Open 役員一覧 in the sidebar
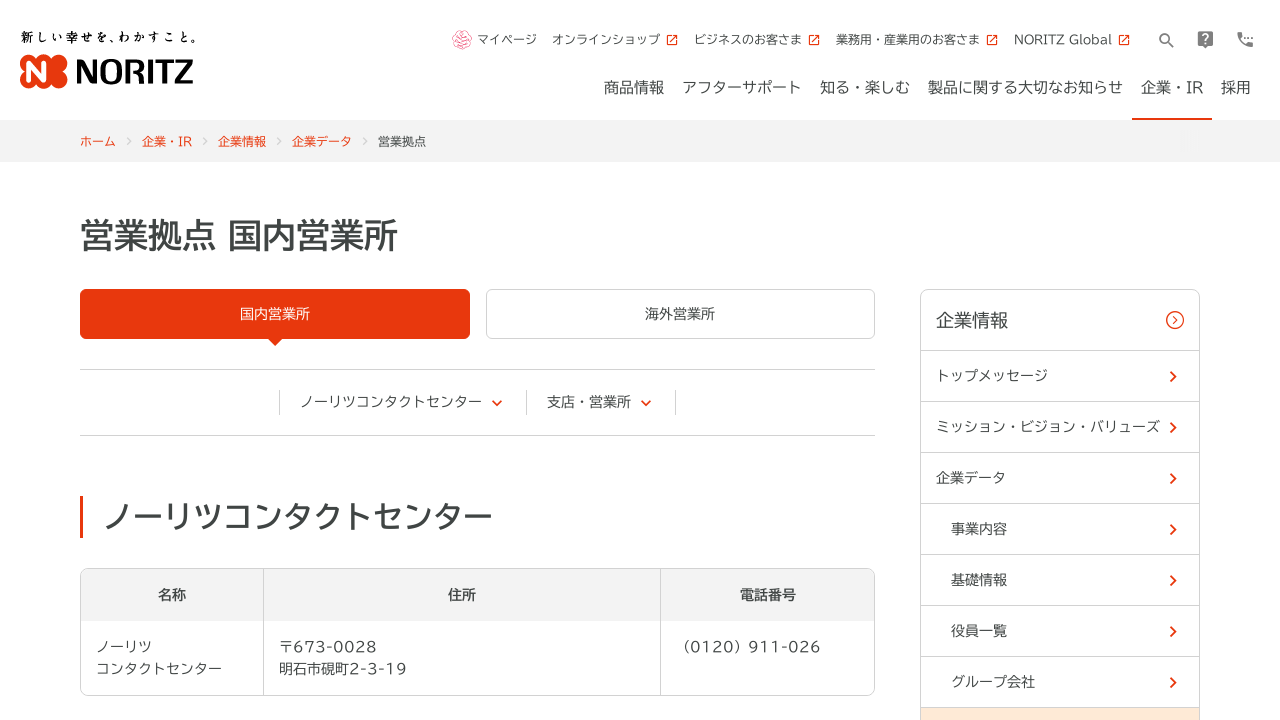Screen dimensions: 1280x720 (x=1059, y=631)
